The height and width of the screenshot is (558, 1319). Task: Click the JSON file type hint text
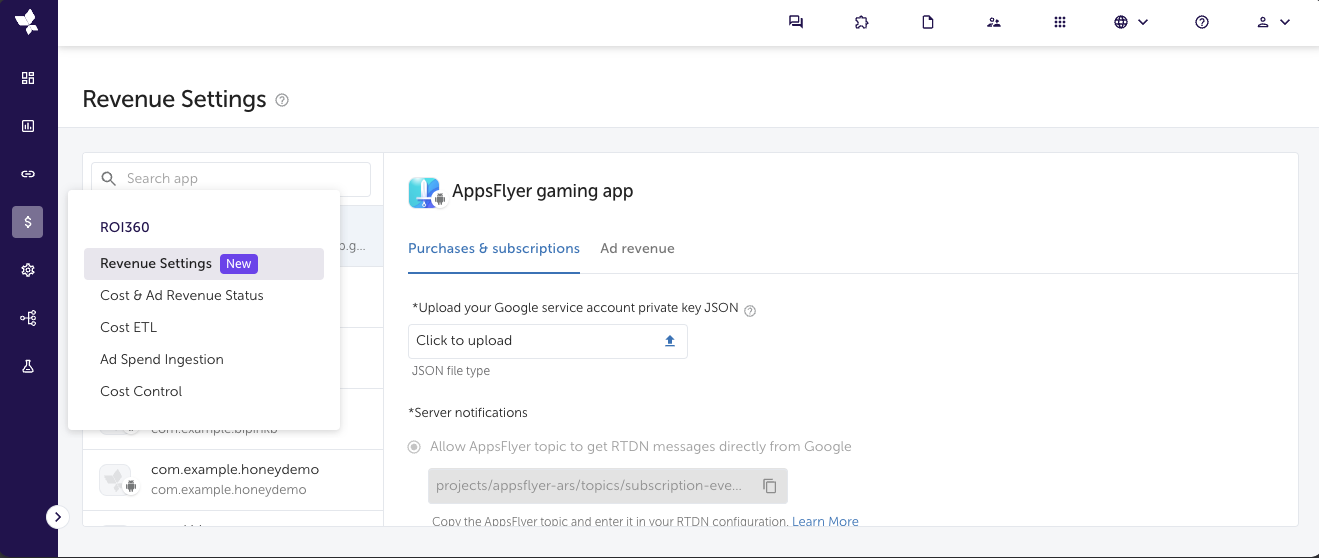coord(451,371)
